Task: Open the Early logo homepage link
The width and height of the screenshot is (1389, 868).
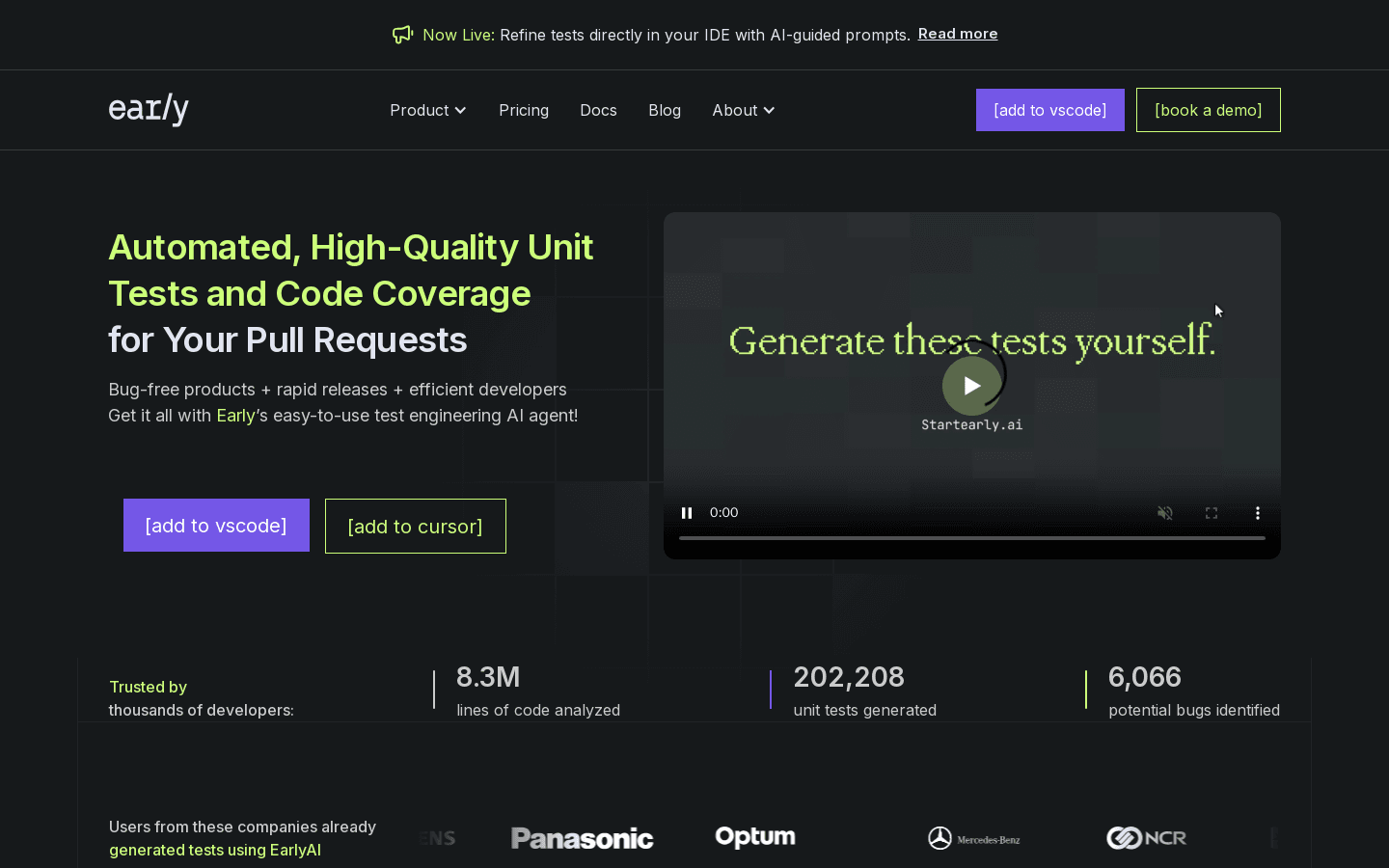Action: pos(149,110)
